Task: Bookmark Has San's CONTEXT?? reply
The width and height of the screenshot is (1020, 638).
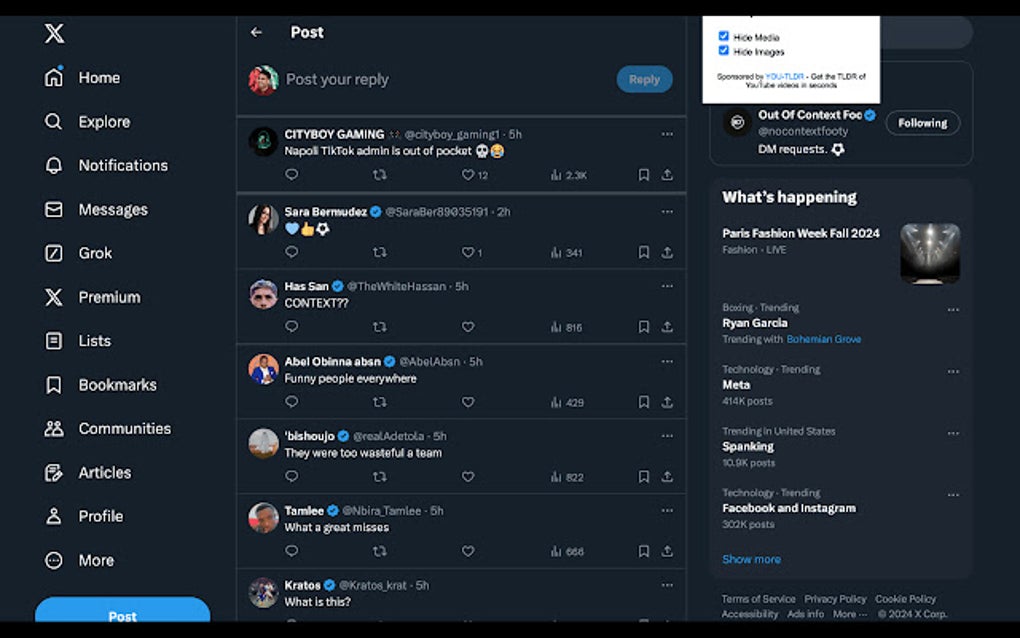Action: point(643,326)
